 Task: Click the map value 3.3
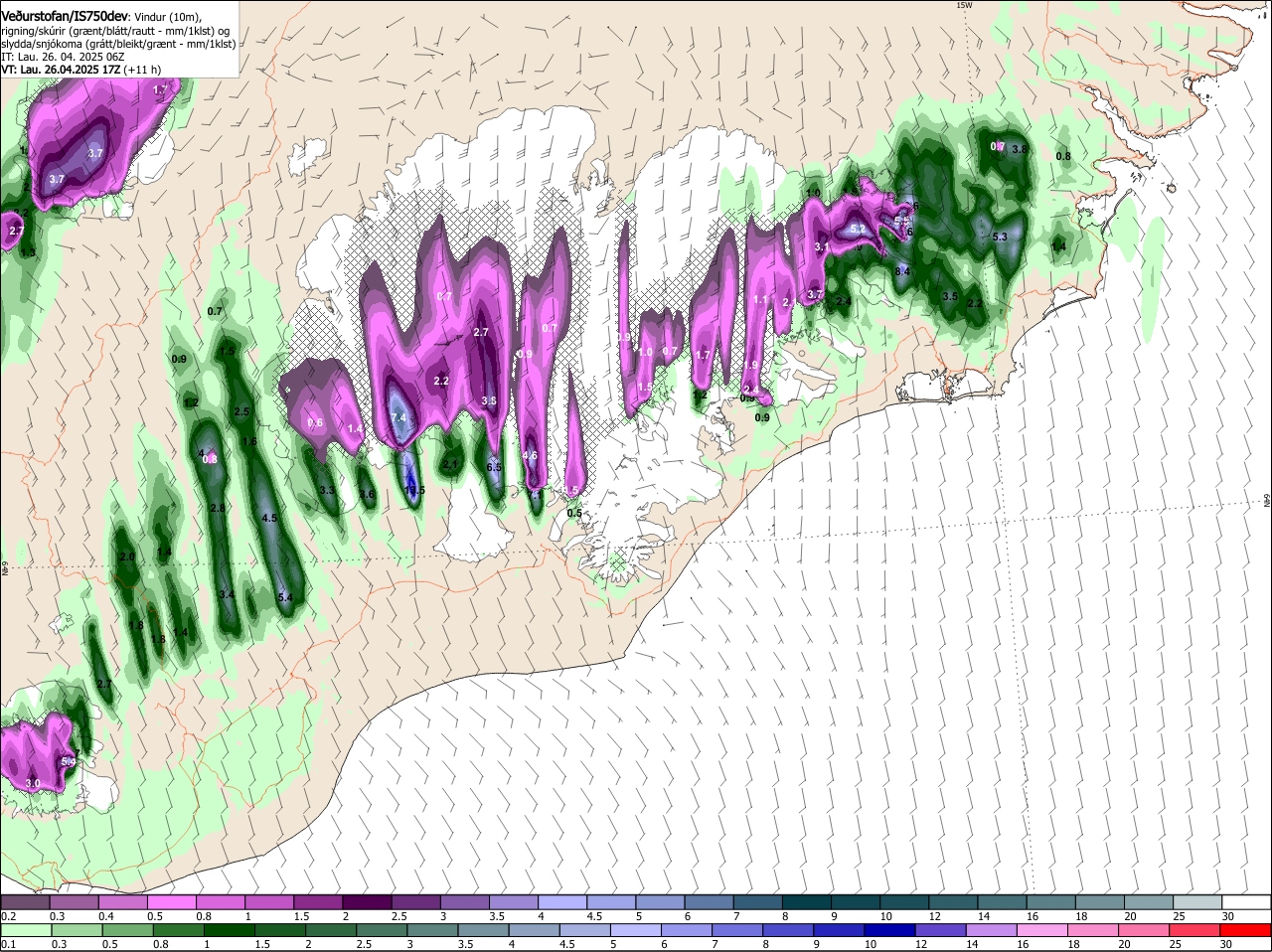[328, 490]
